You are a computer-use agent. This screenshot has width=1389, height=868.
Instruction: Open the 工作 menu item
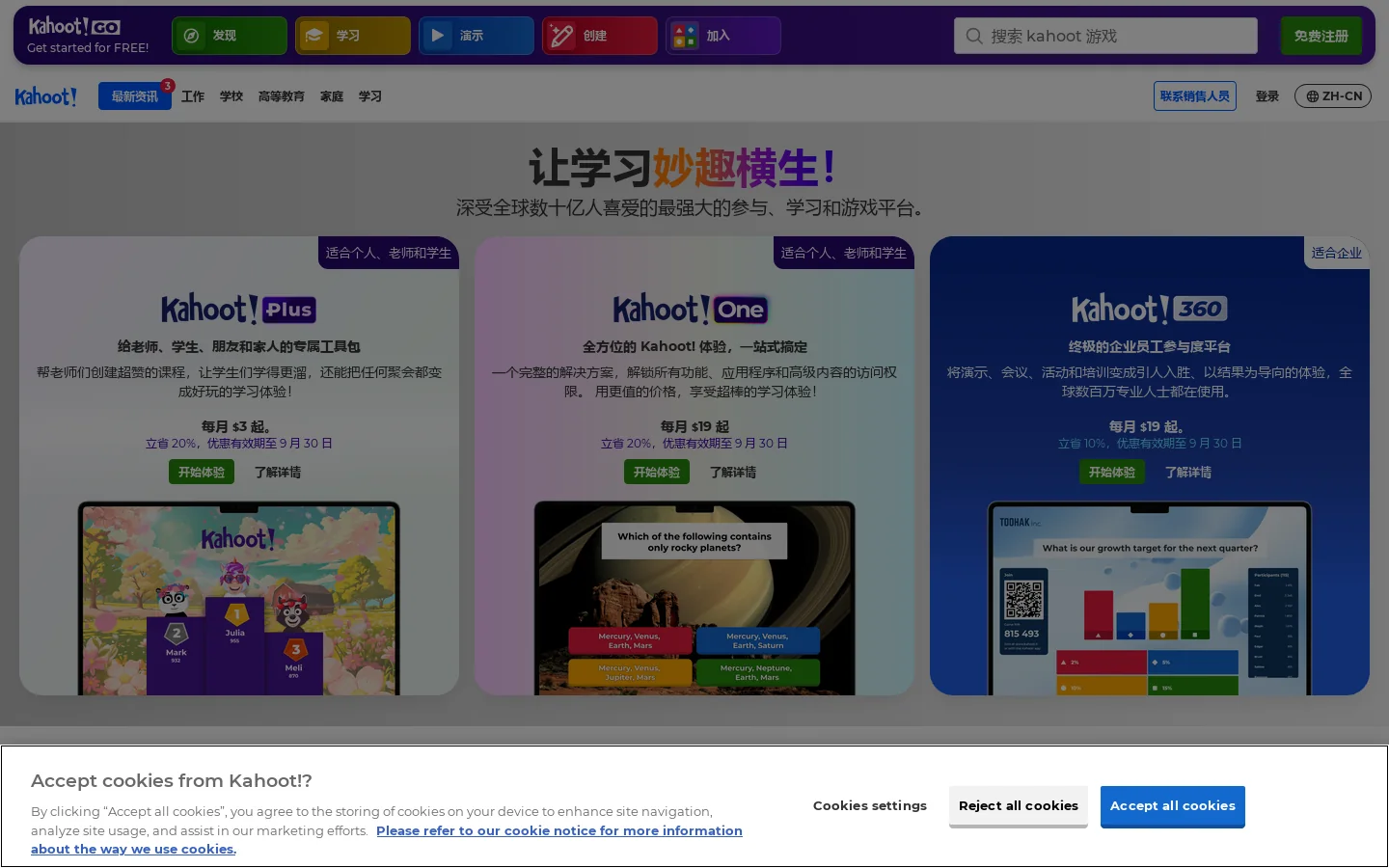[193, 96]
